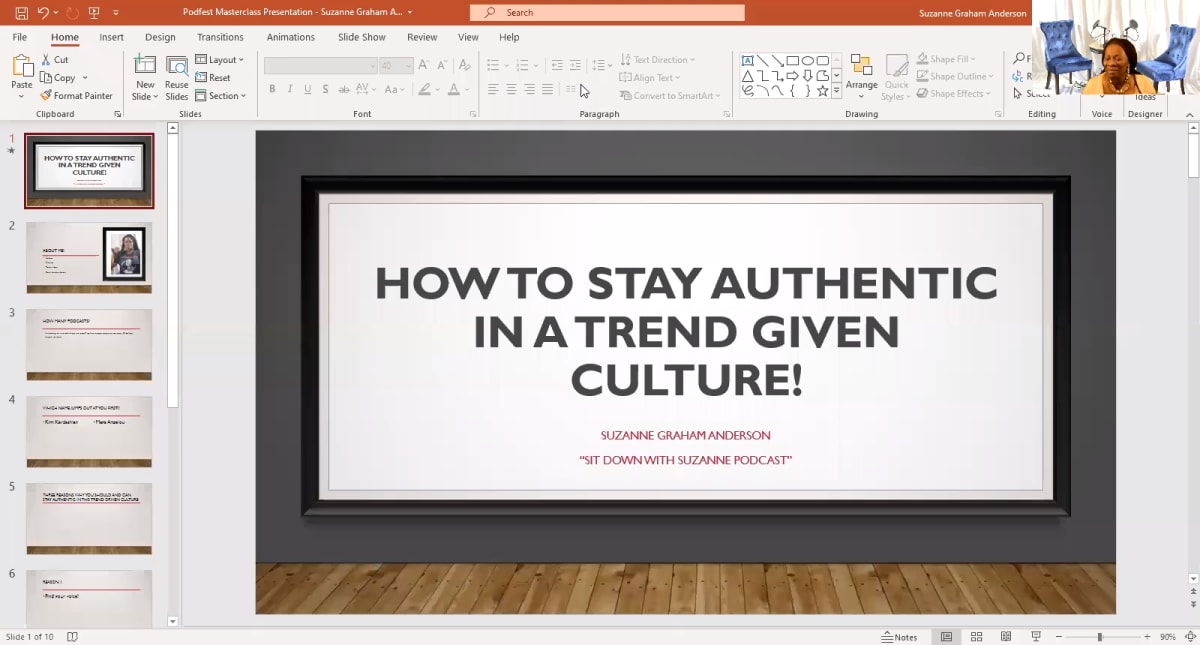Select slide 4 thumbnail in the pane
The image size is (1200, 645).
(89, 432)
